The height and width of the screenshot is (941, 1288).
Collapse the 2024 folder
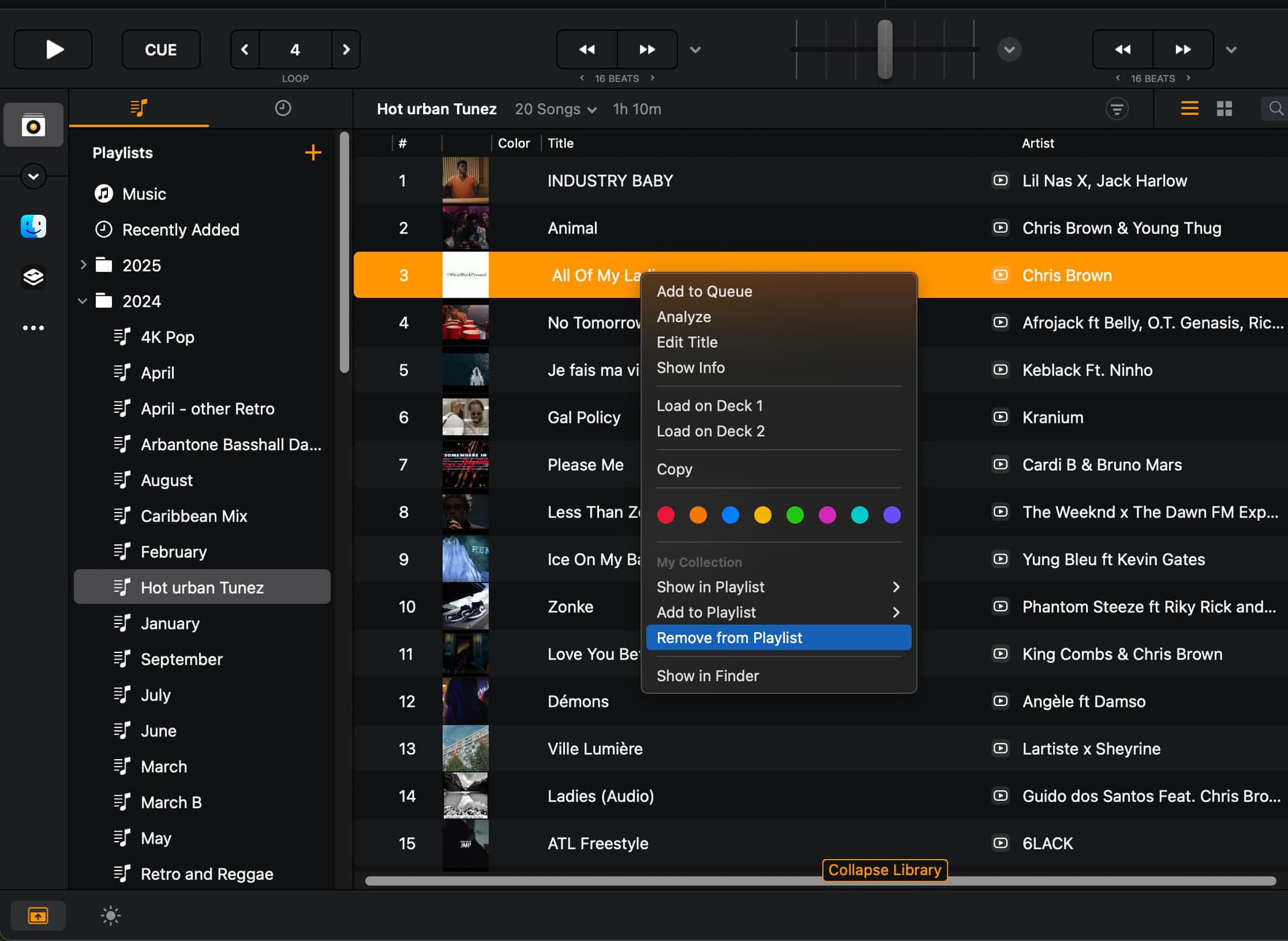pyautogui.click(x=83, y=301)
